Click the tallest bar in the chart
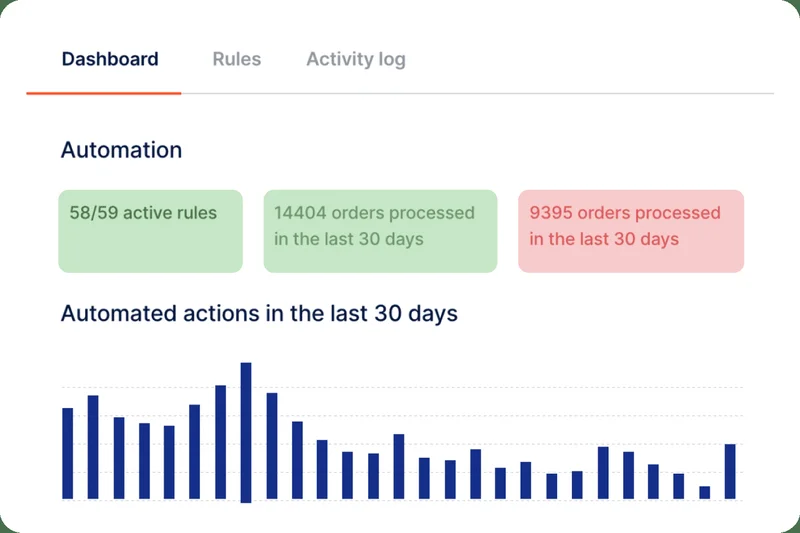 (246, 431)
